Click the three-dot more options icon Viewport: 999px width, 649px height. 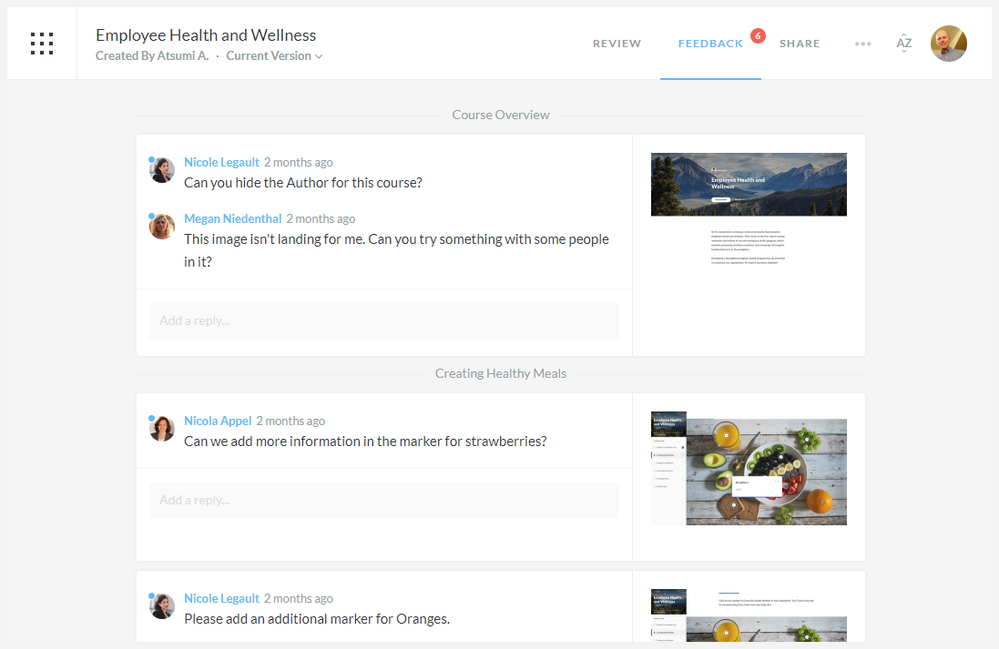(x=863, y=44)
